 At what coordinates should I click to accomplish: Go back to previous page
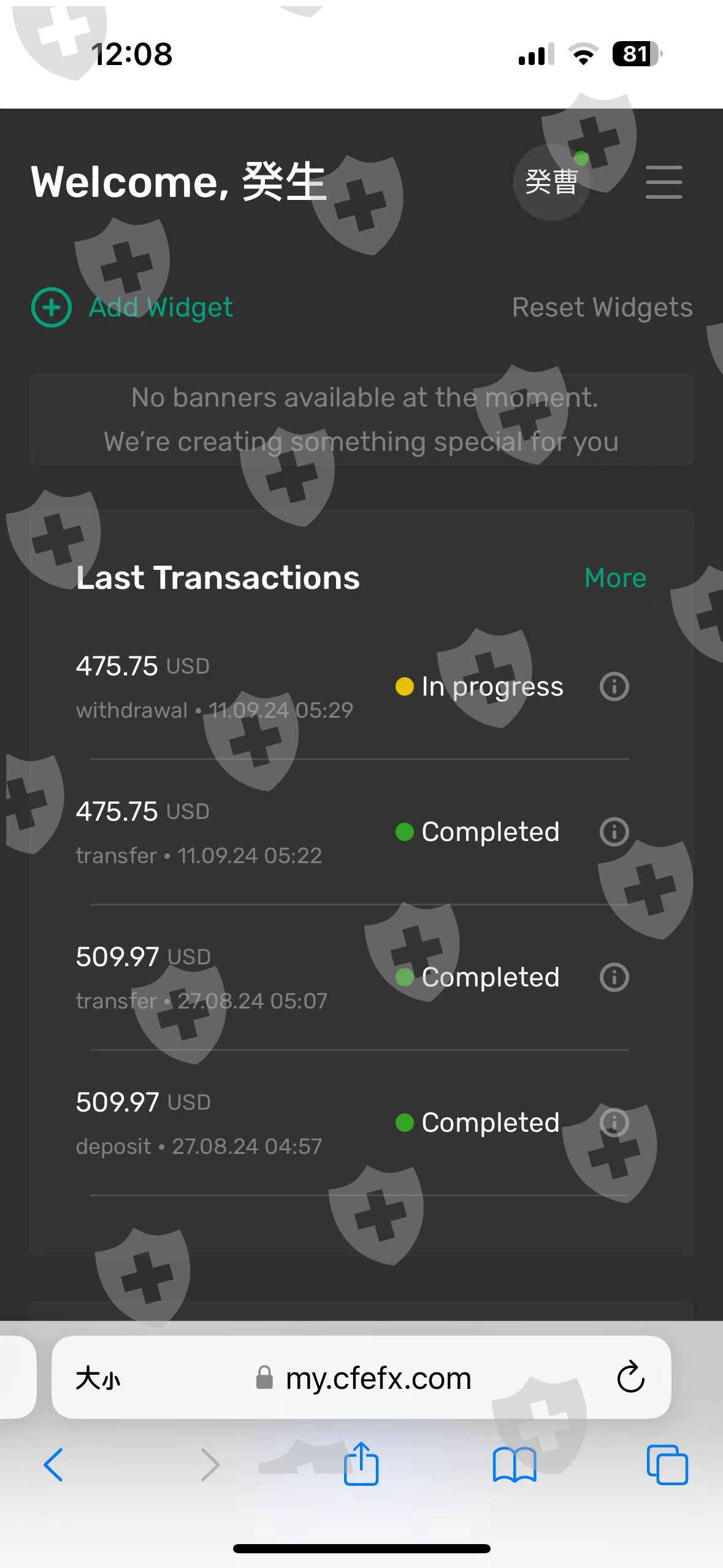click(x=53, y=1465)
